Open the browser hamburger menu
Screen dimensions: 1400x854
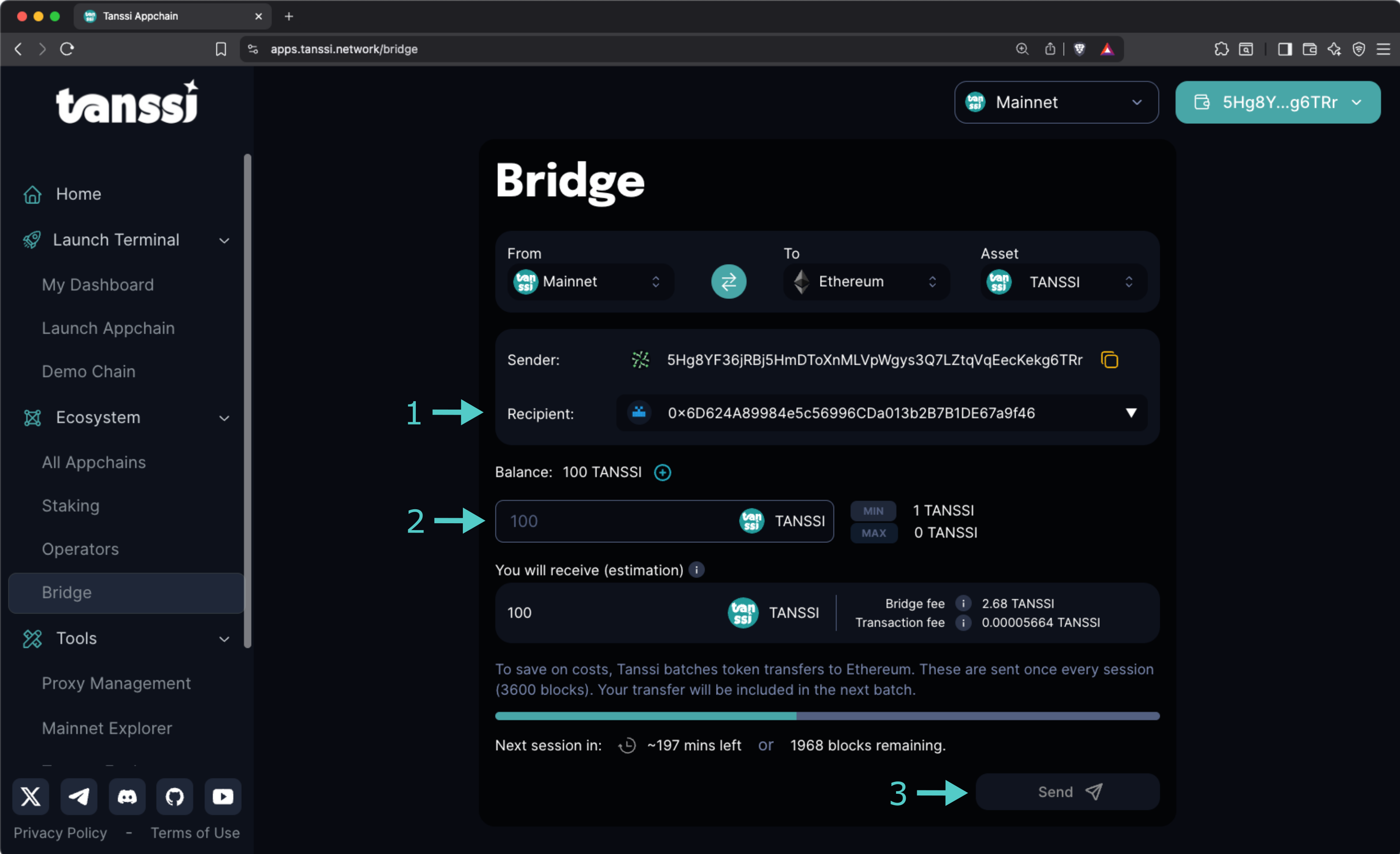[1383, 49]
